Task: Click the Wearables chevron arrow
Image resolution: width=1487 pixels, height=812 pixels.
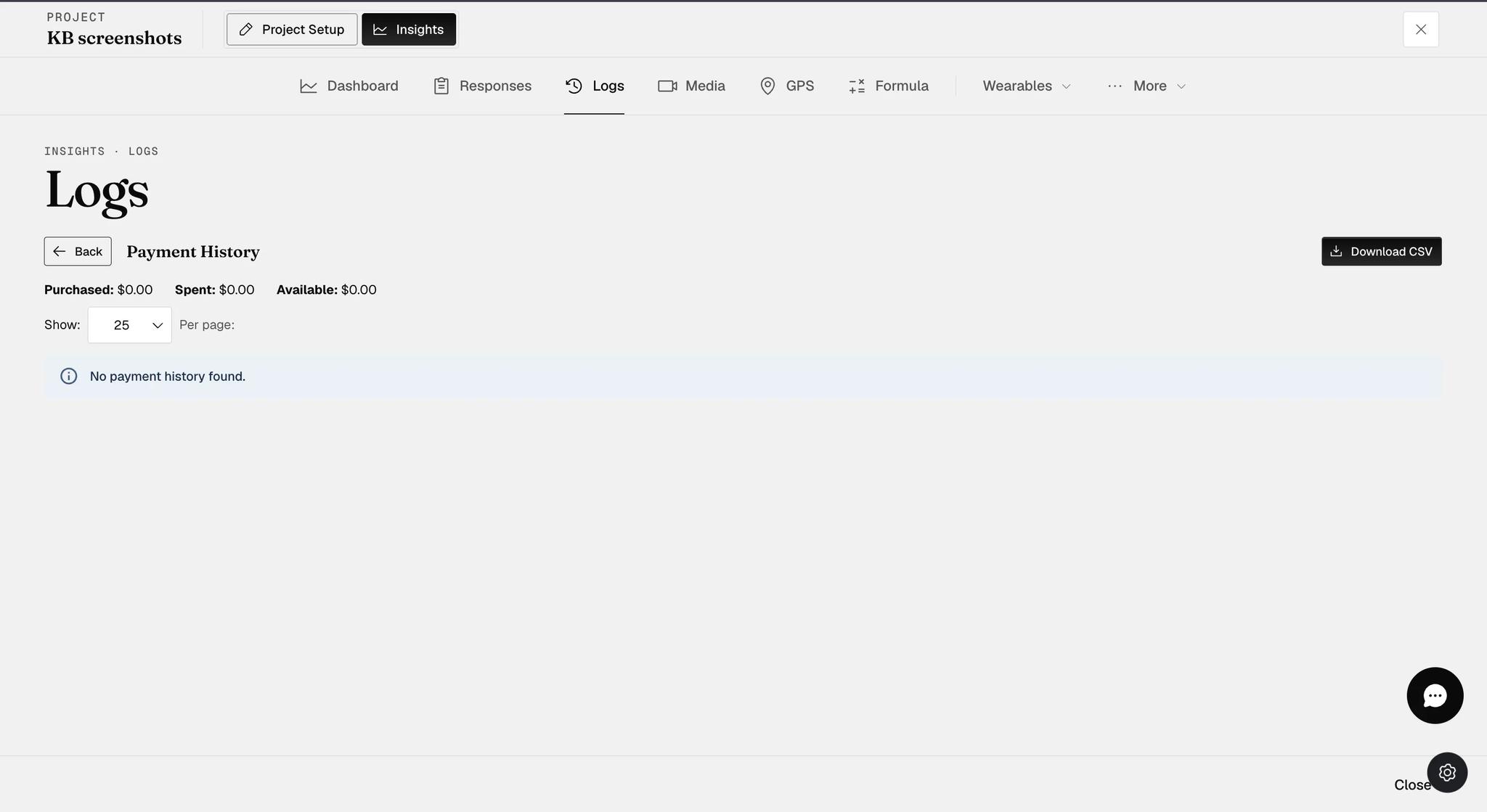Action: 1066,86
